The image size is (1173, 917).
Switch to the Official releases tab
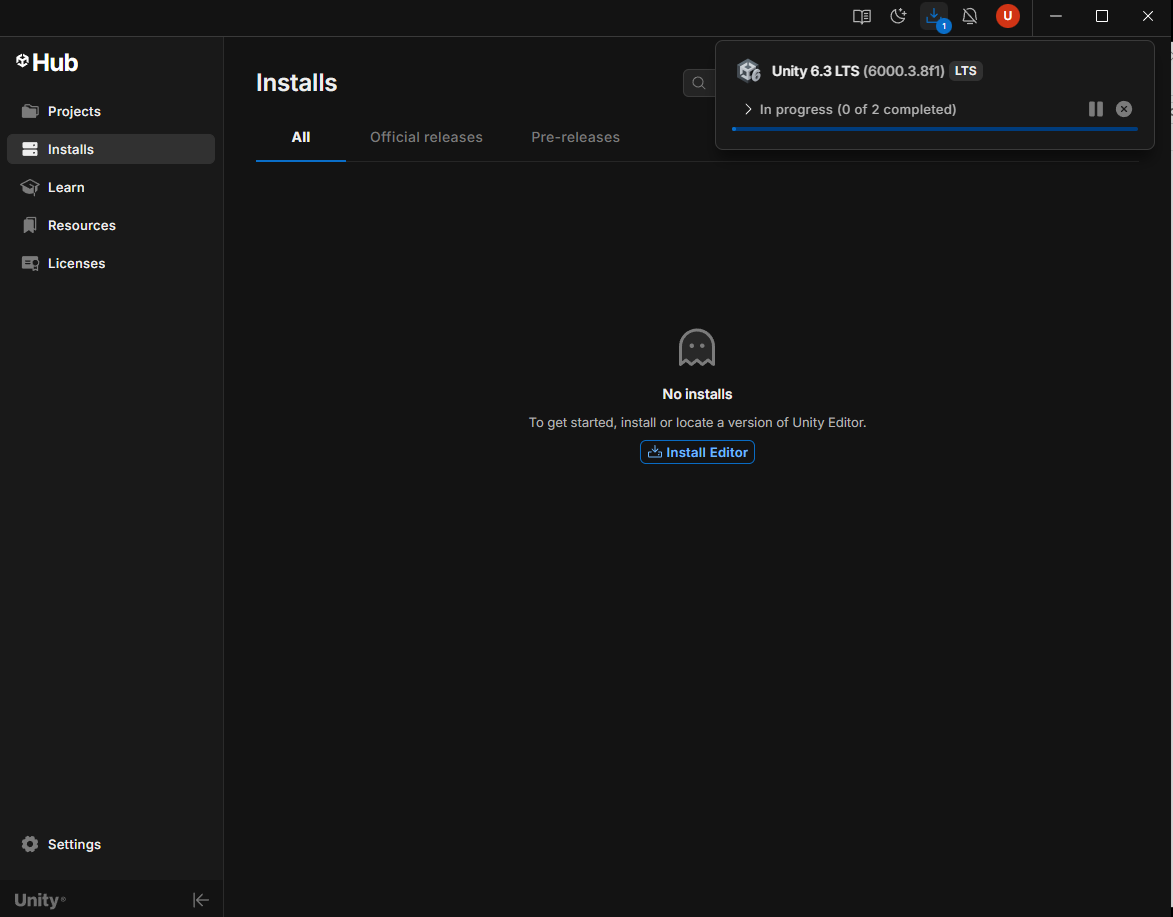426,137
